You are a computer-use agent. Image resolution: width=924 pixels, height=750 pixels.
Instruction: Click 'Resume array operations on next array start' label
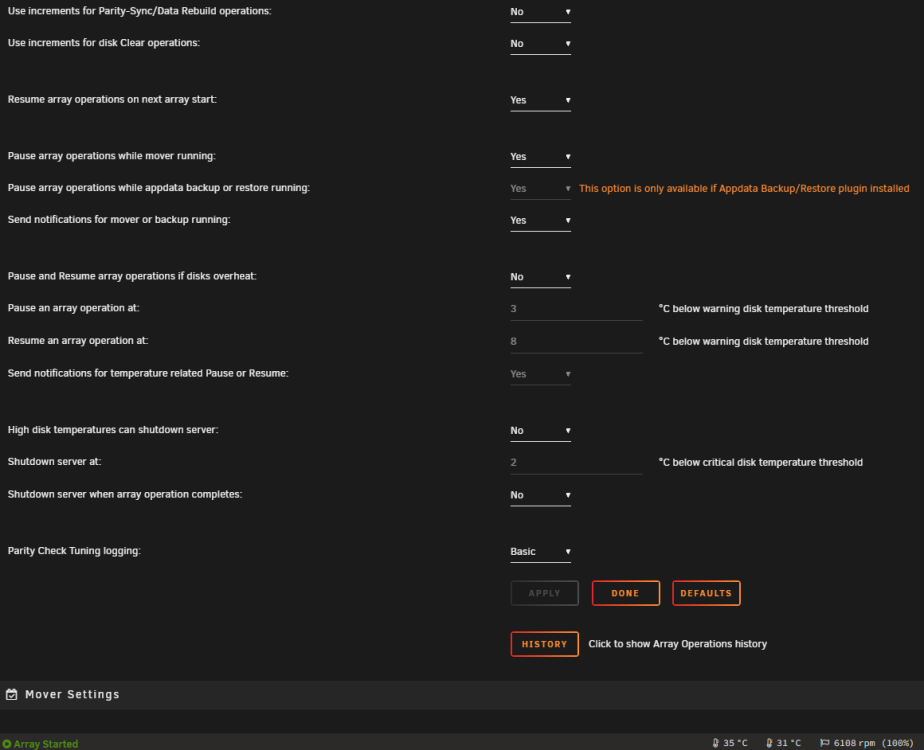[113, 100]
